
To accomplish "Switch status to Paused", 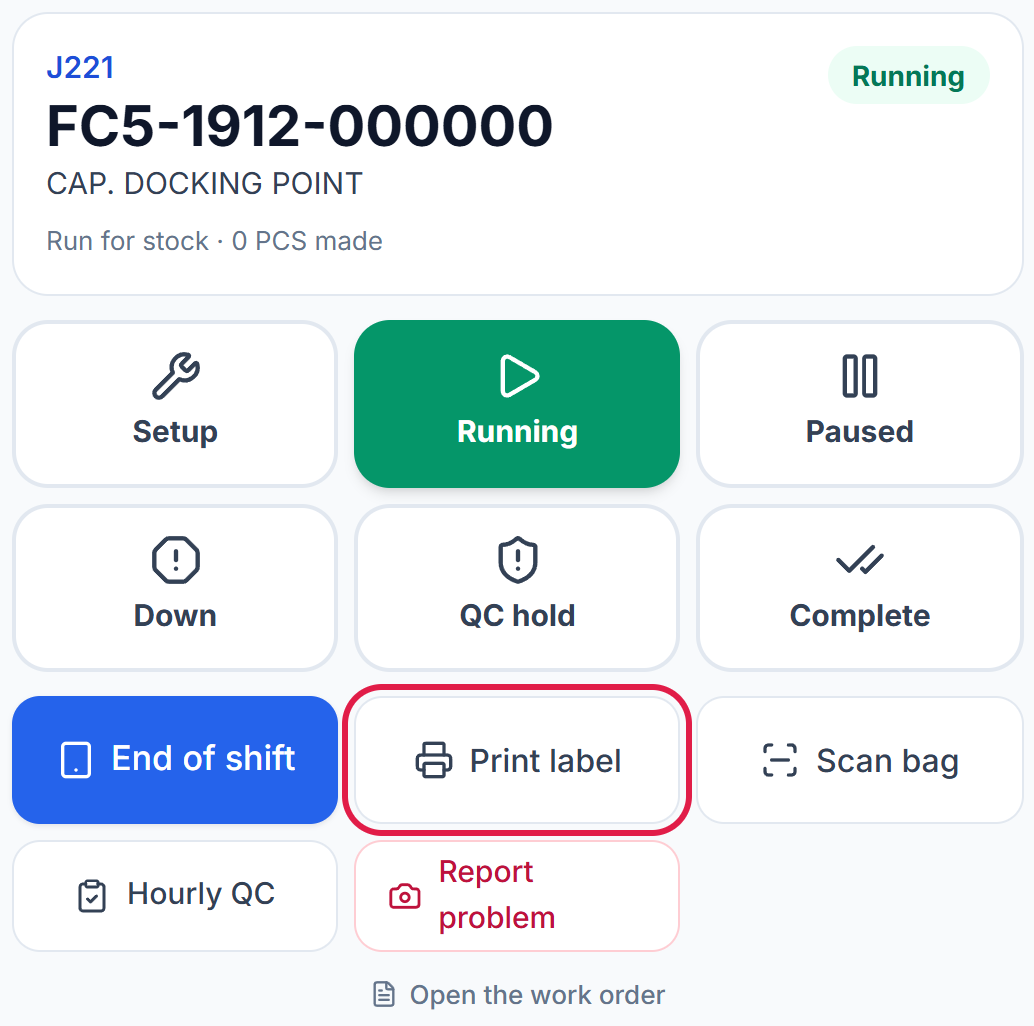I will coord(860,404).
